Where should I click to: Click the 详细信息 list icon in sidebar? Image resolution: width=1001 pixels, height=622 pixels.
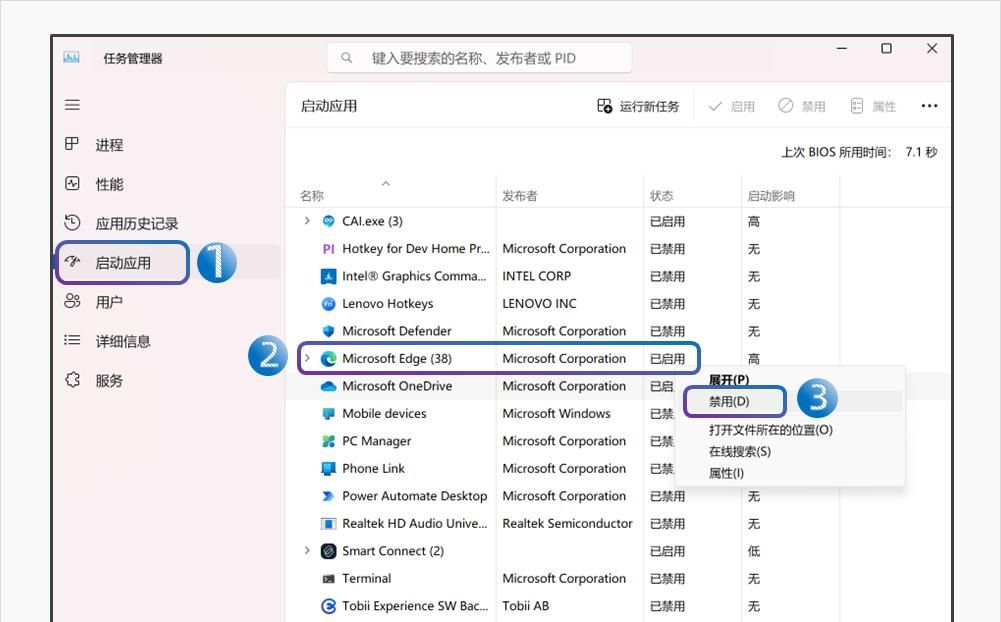pyautogui.click(x=72, y=340)
